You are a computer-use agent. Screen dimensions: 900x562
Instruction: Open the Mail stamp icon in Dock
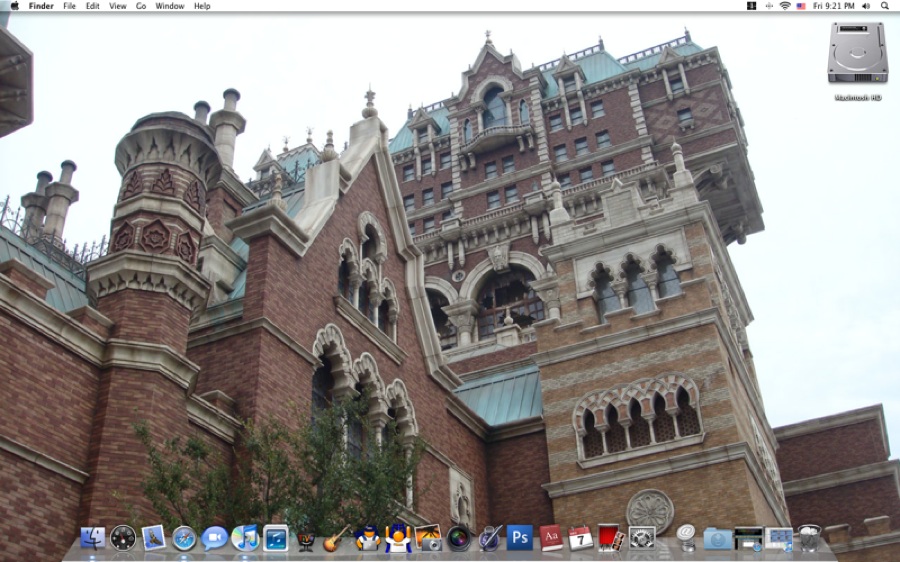coord(153,538)
